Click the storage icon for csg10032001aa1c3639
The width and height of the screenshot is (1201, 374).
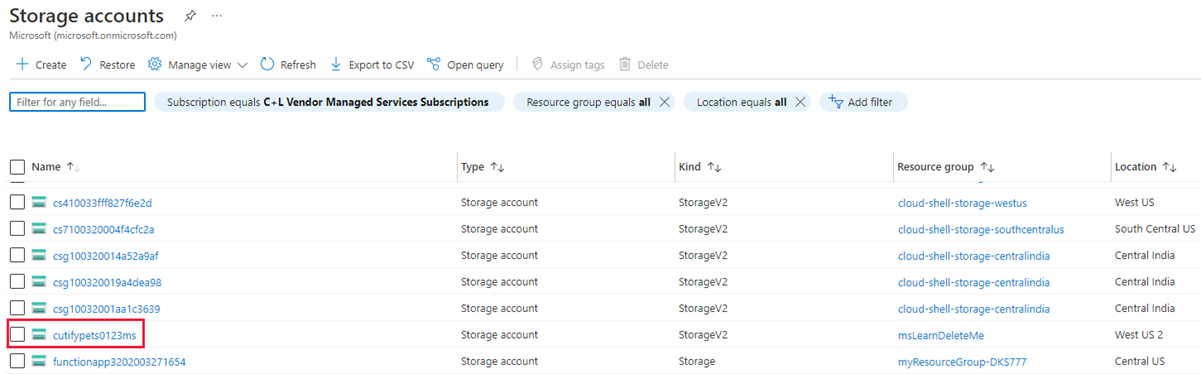tap(40, 309)
